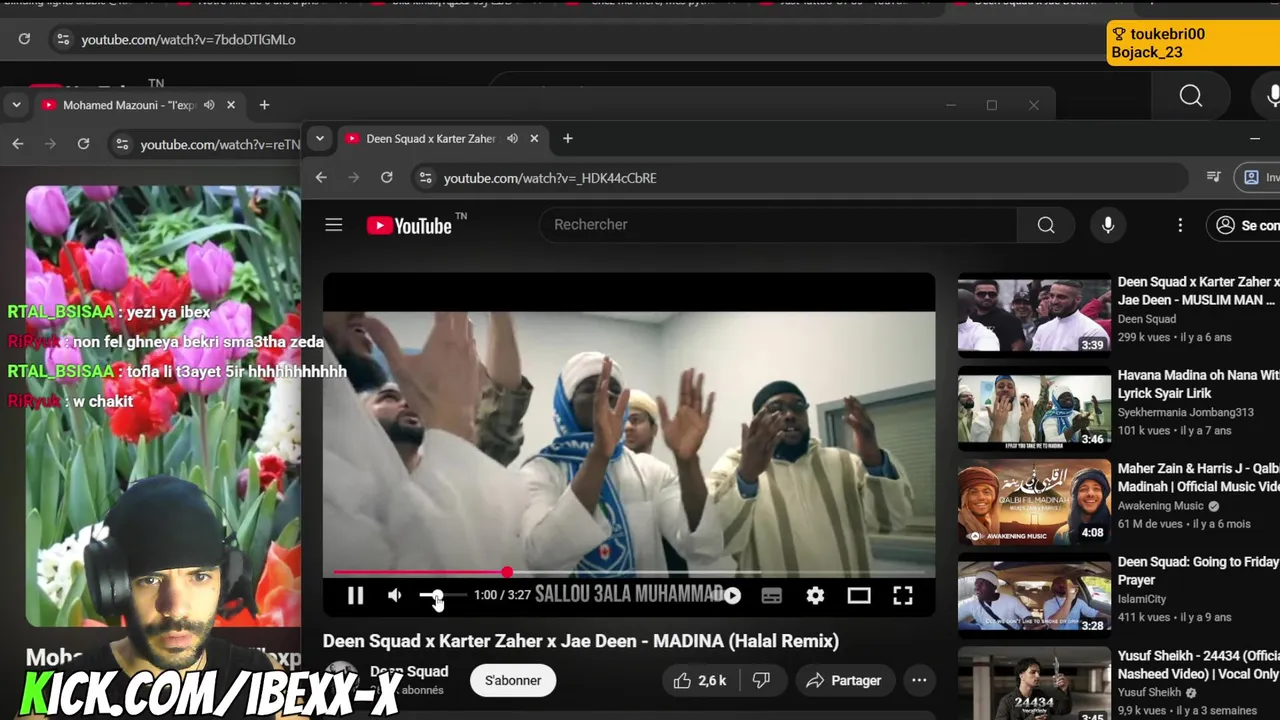This screenshot has width=1280, height=720.
Task: Go forward in the Mazouni window
Action: (x=50, y=145)
